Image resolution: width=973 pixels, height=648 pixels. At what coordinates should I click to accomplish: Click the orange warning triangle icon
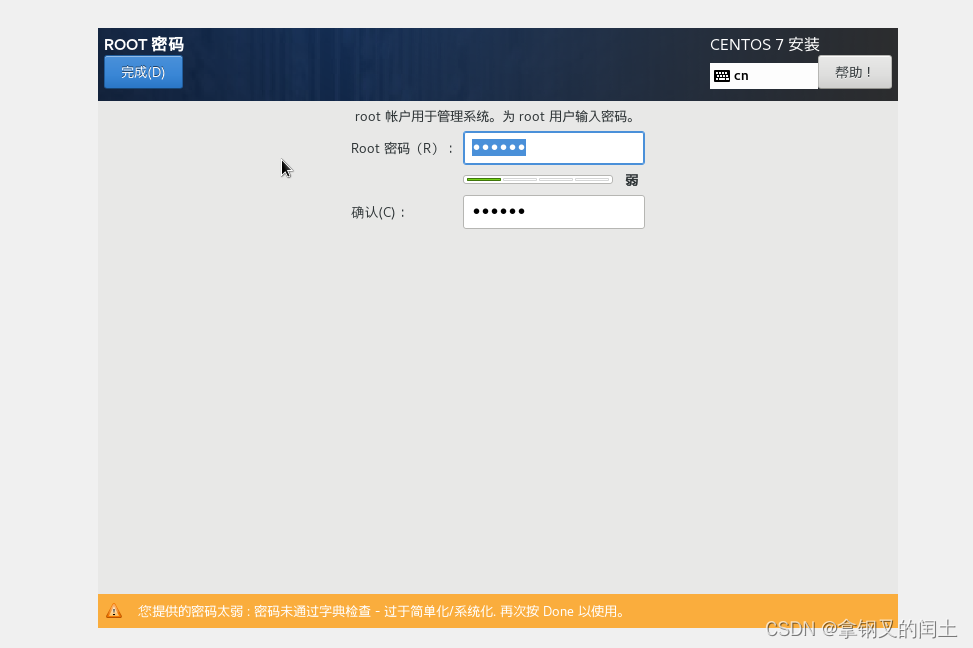[114, 611]
